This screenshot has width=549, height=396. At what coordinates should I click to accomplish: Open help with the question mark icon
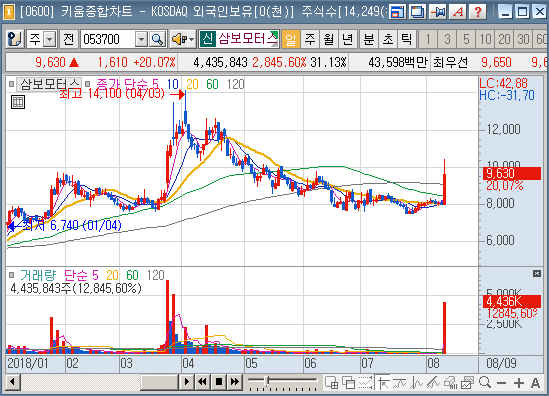click(478, 12)
